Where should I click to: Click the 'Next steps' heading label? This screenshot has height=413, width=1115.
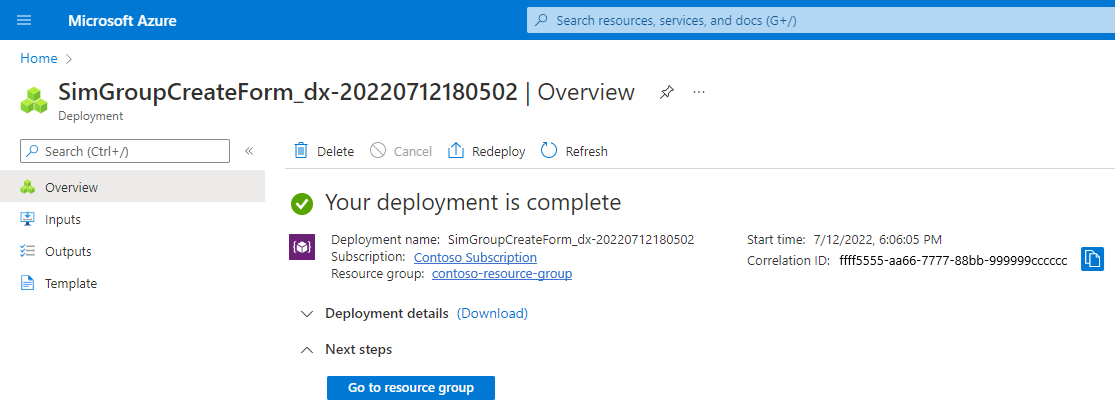(358, 350)
